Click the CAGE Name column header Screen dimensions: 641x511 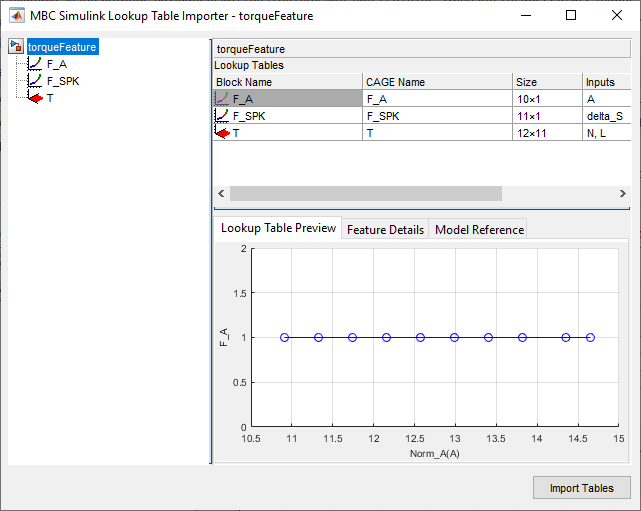437,82
